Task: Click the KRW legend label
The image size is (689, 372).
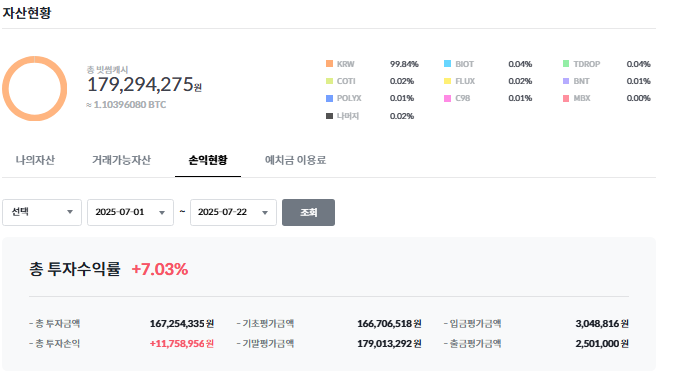Action: tap(345, 64)
